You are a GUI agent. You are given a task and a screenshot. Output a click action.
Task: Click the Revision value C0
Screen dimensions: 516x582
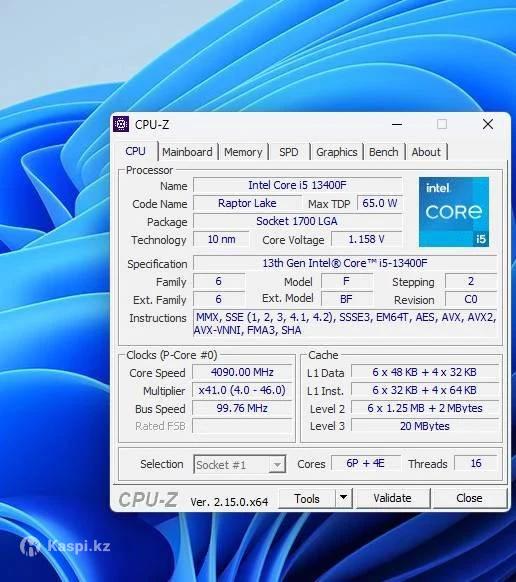(x=471, y=299)
